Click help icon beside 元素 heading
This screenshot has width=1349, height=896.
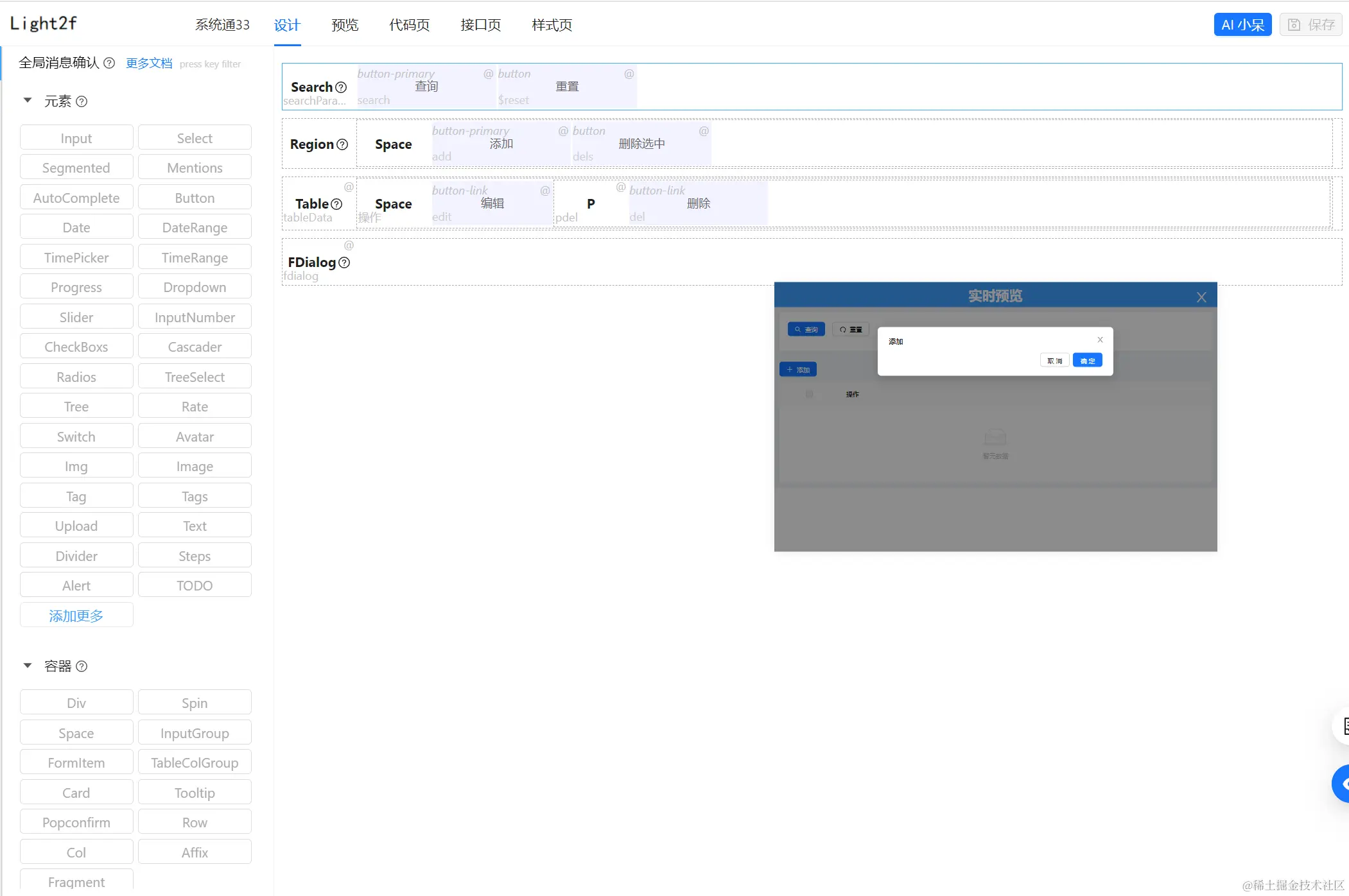coord(82,101)
